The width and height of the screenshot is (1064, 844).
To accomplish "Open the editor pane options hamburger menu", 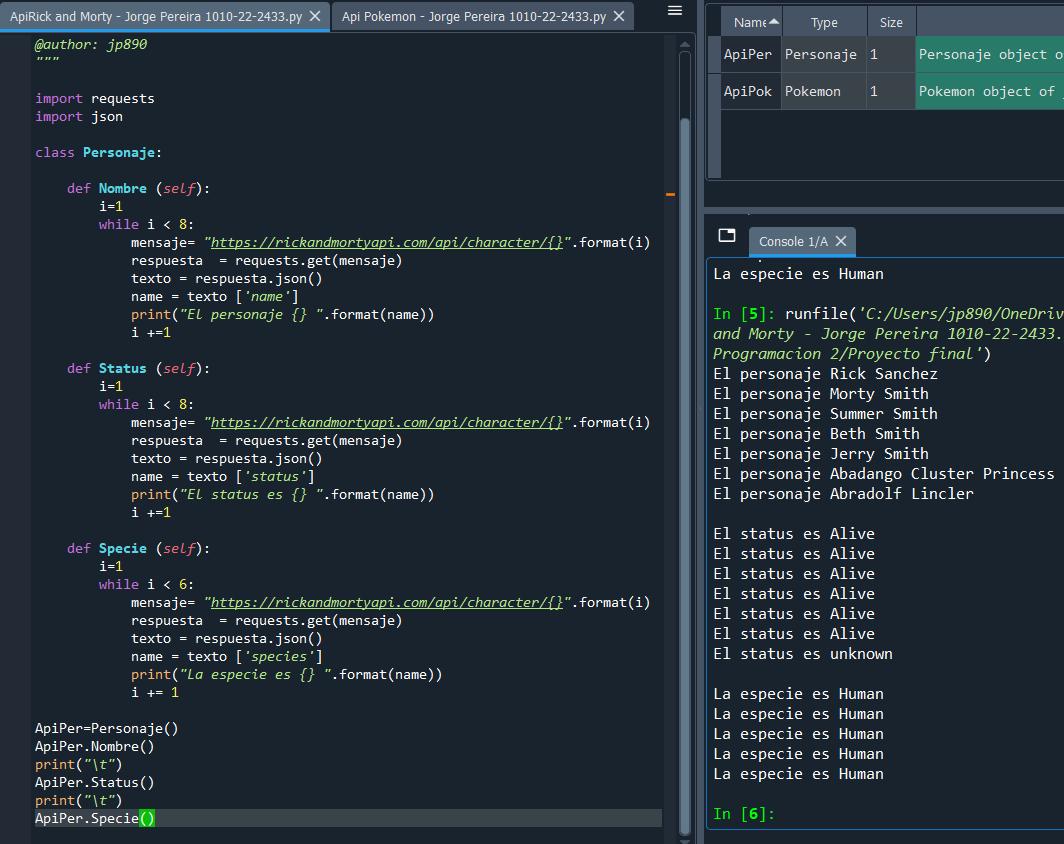I will pyautogui.click(x=675, y=11).
